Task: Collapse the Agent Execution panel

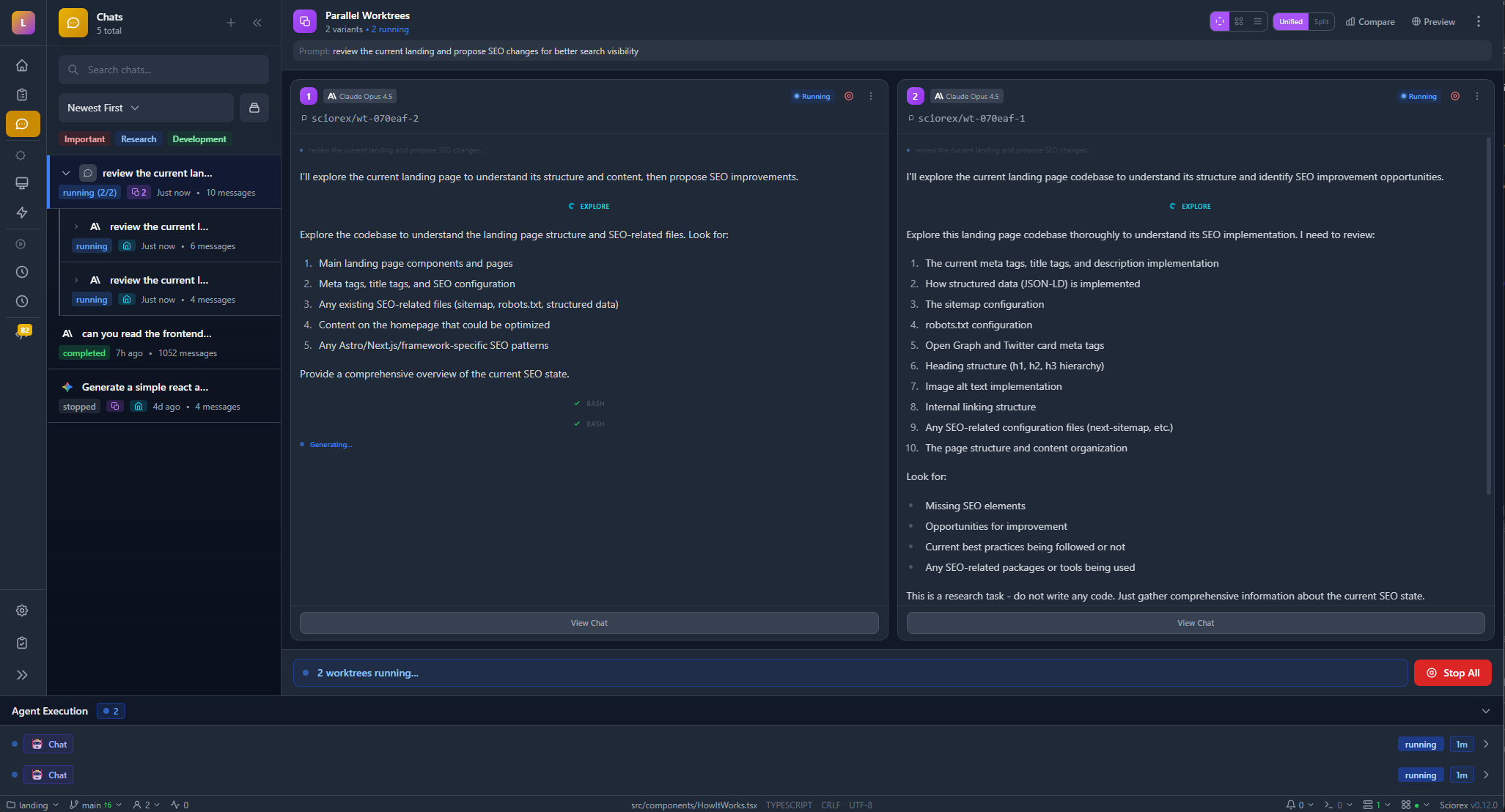Action: [x=1486, y=711]
